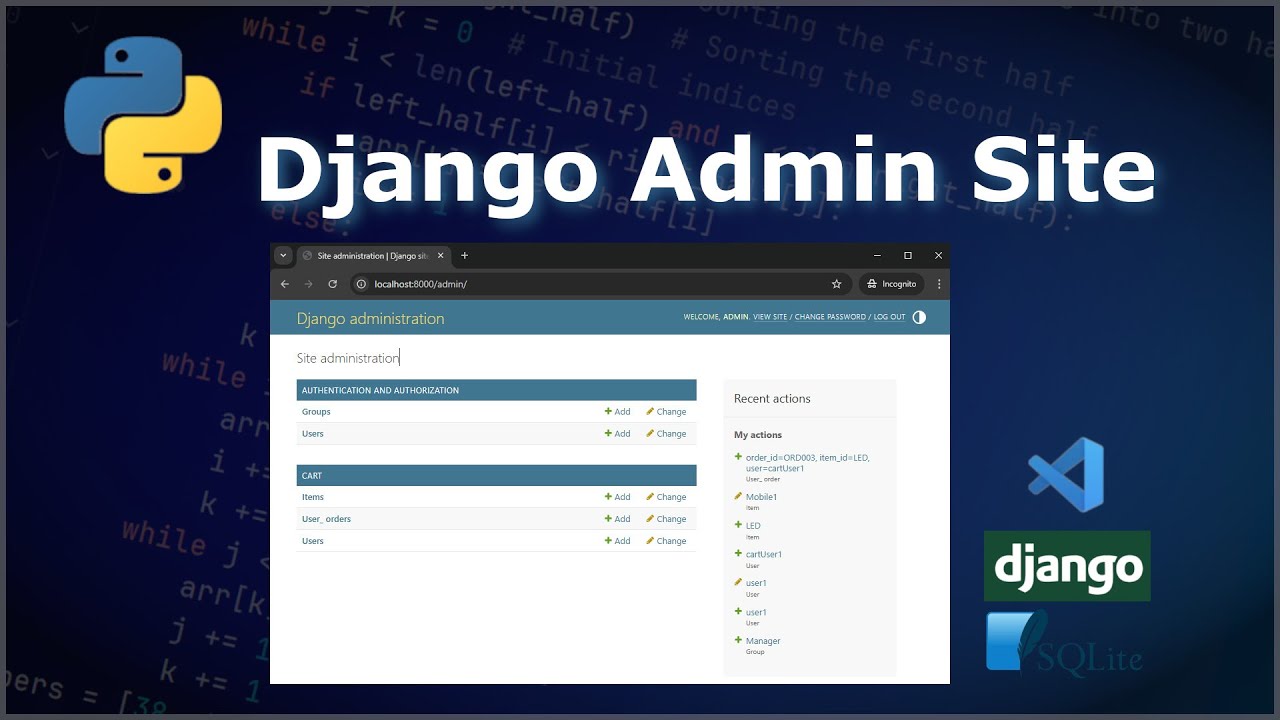The width and height of the screenshot is (1280, 720).
Task: Click Change in the Items row
Action: [x=666, y=497]
